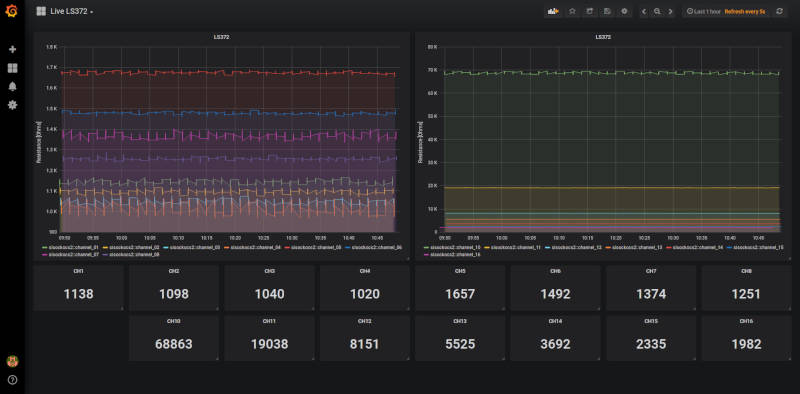Image resolution: width=800 pixels, height=394 pixels.
Task: Click Refresh every 5s interval text
Action: pos(745,11)
